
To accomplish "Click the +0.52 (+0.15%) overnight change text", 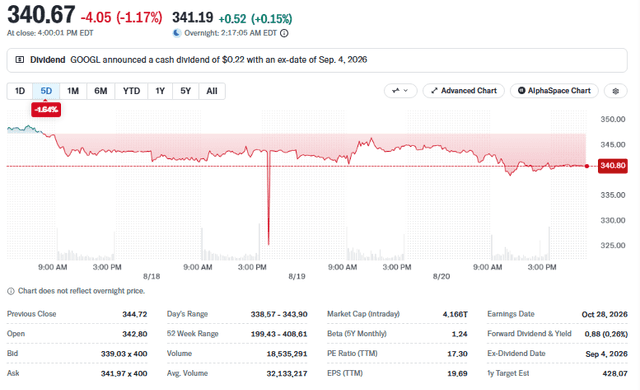I will (x=256, y=19).
